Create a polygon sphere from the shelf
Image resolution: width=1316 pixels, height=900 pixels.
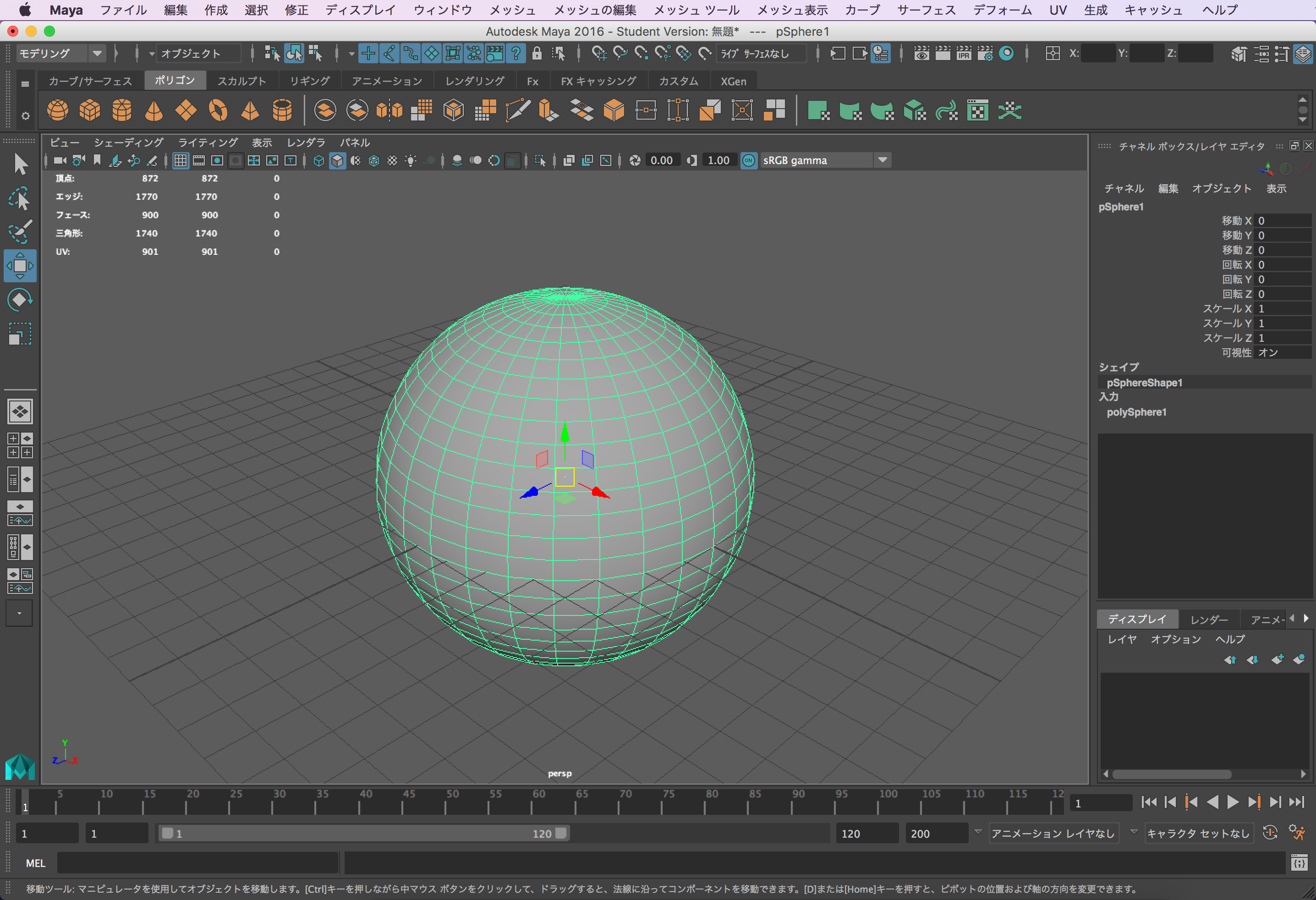tap(57, 110)
